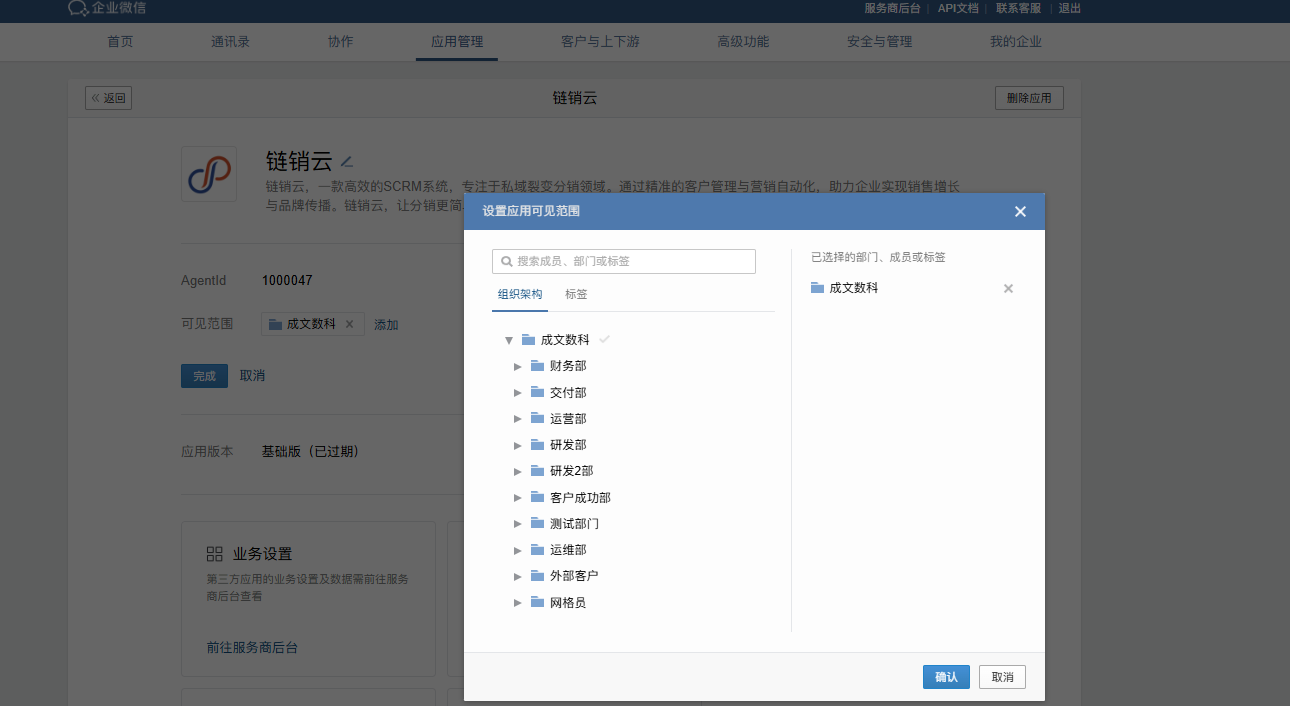Screen dimensions: 1290x706
Task: Open 高级功能 navigation item
Action: click(x=743, y=42)
